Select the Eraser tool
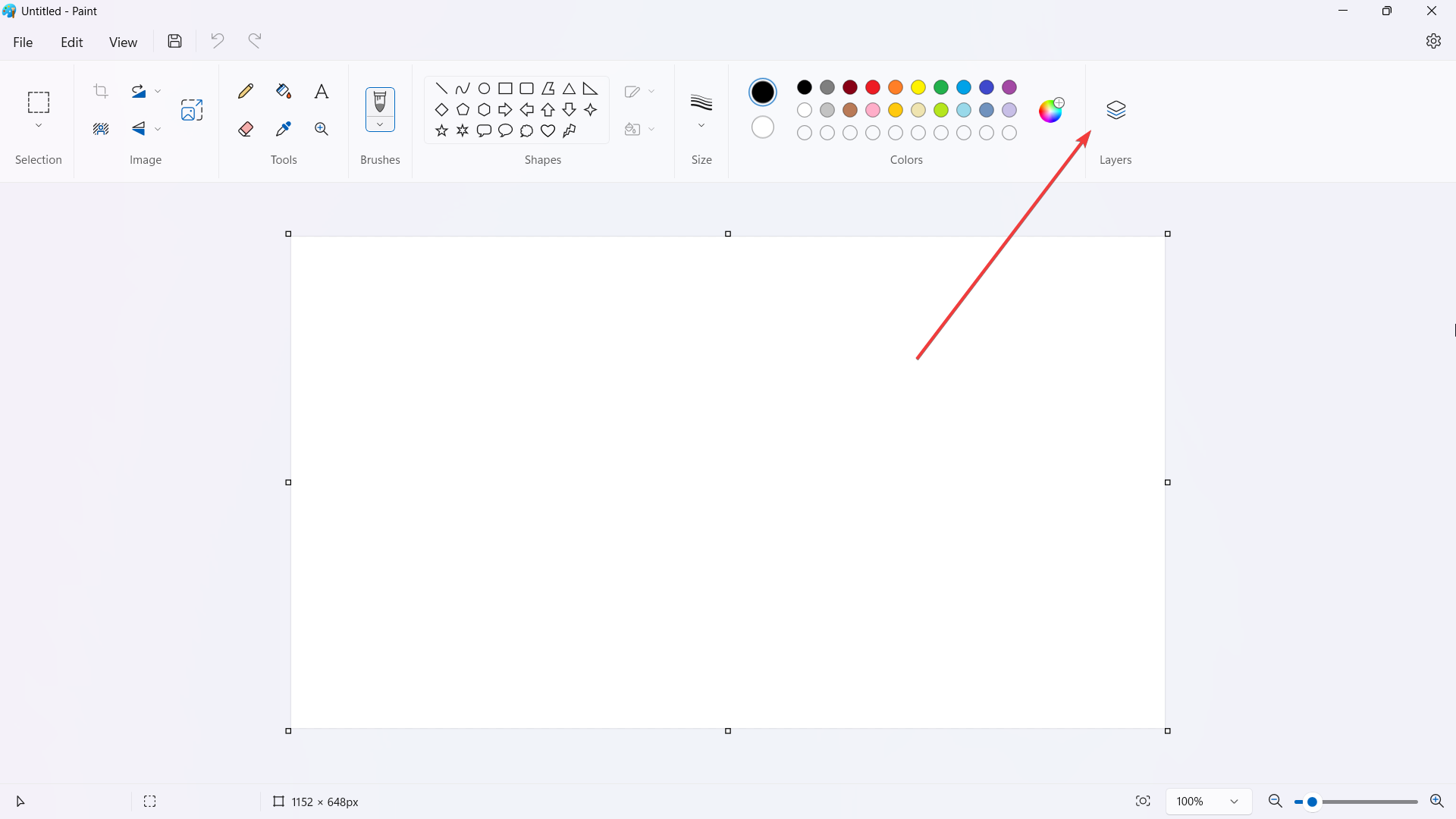Viewport: 1456px width, 819px height. (x=245, y=128)
